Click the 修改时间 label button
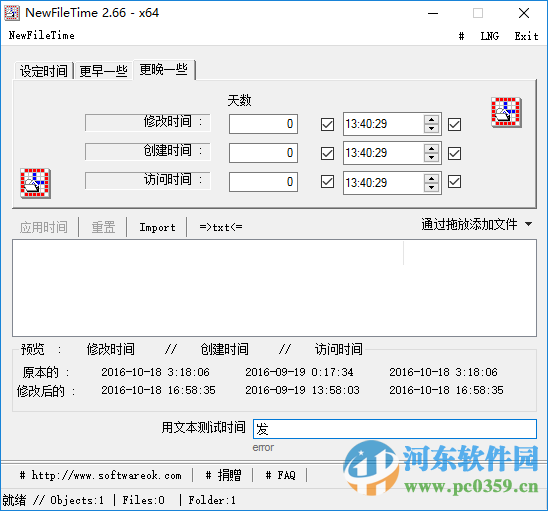 [x=147, y=122]
